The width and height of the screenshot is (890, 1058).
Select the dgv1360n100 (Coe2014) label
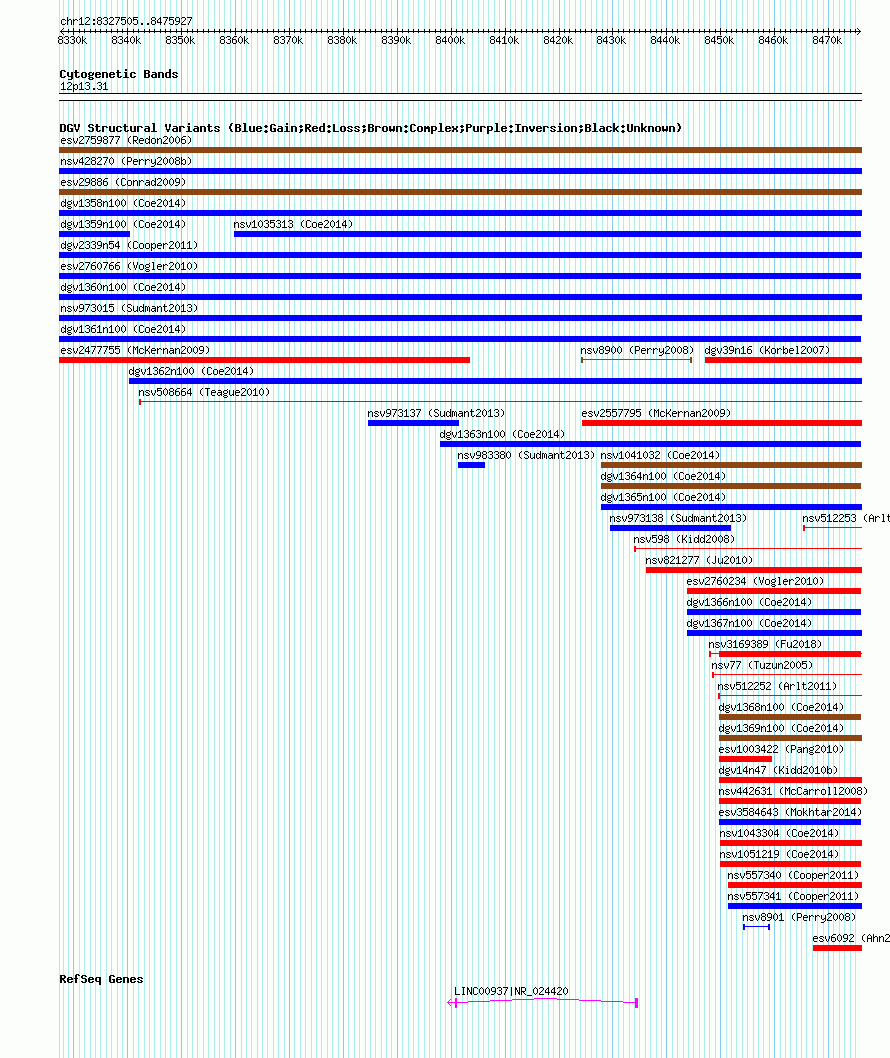123,287
